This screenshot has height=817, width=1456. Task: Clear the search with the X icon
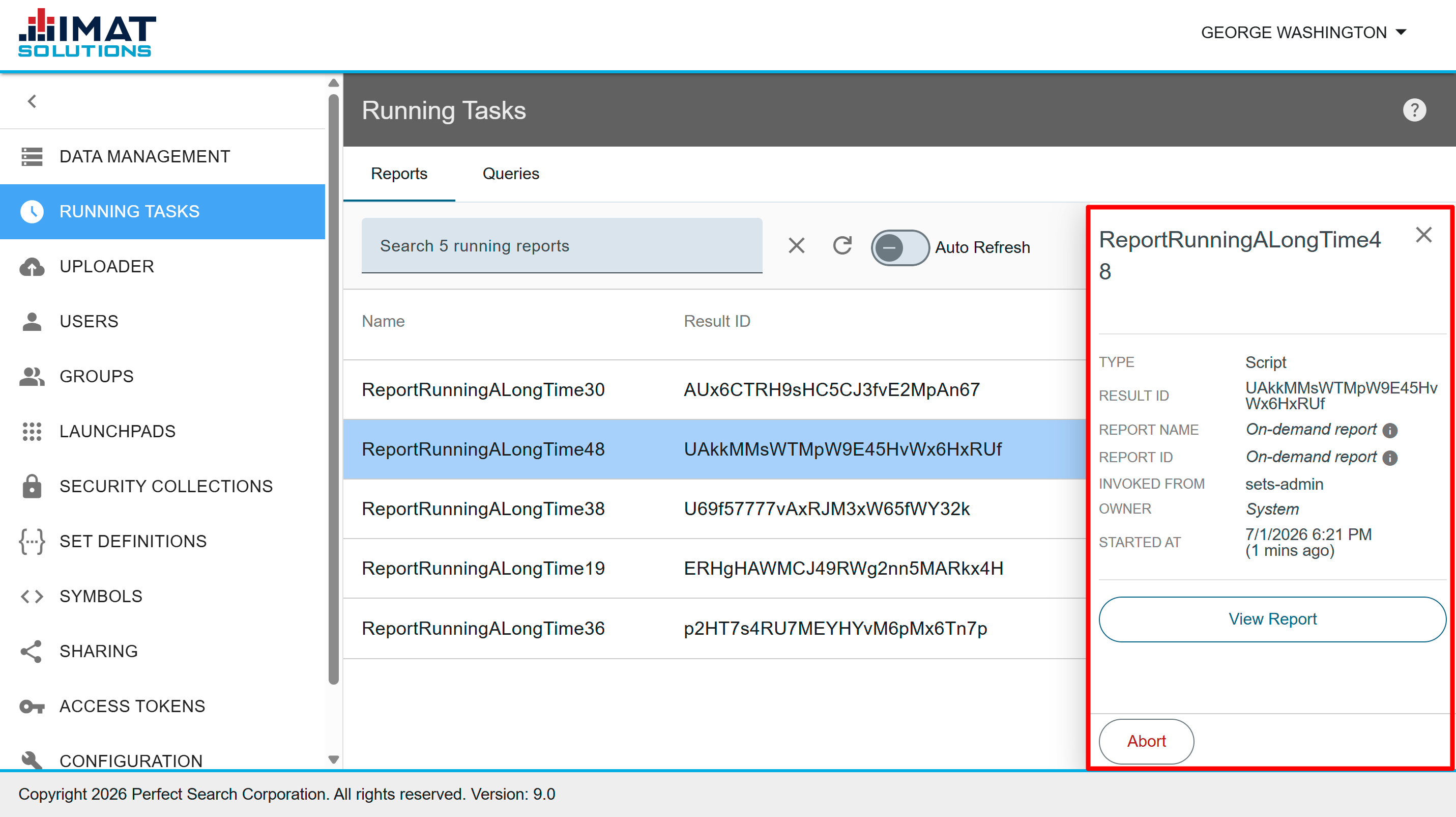pyautogui.click(x=796, y=246)
